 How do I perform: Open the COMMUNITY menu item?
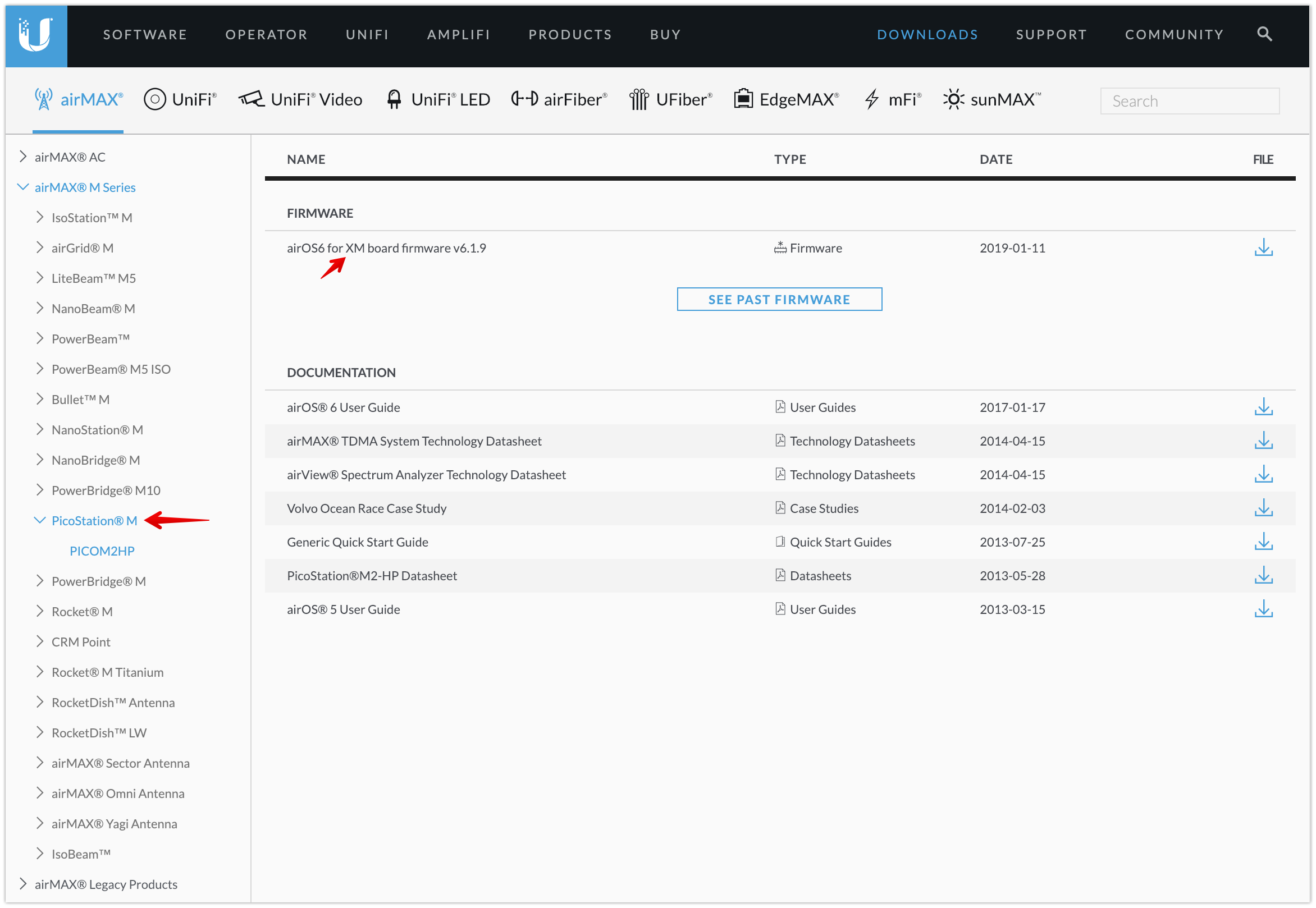pyautogui.click(x=1175, y=34)
